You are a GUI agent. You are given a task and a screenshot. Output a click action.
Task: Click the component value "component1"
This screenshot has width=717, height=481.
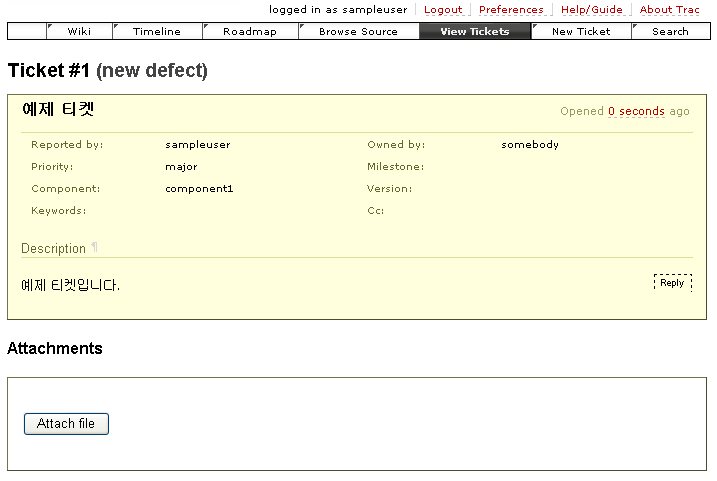pos(199,189)
